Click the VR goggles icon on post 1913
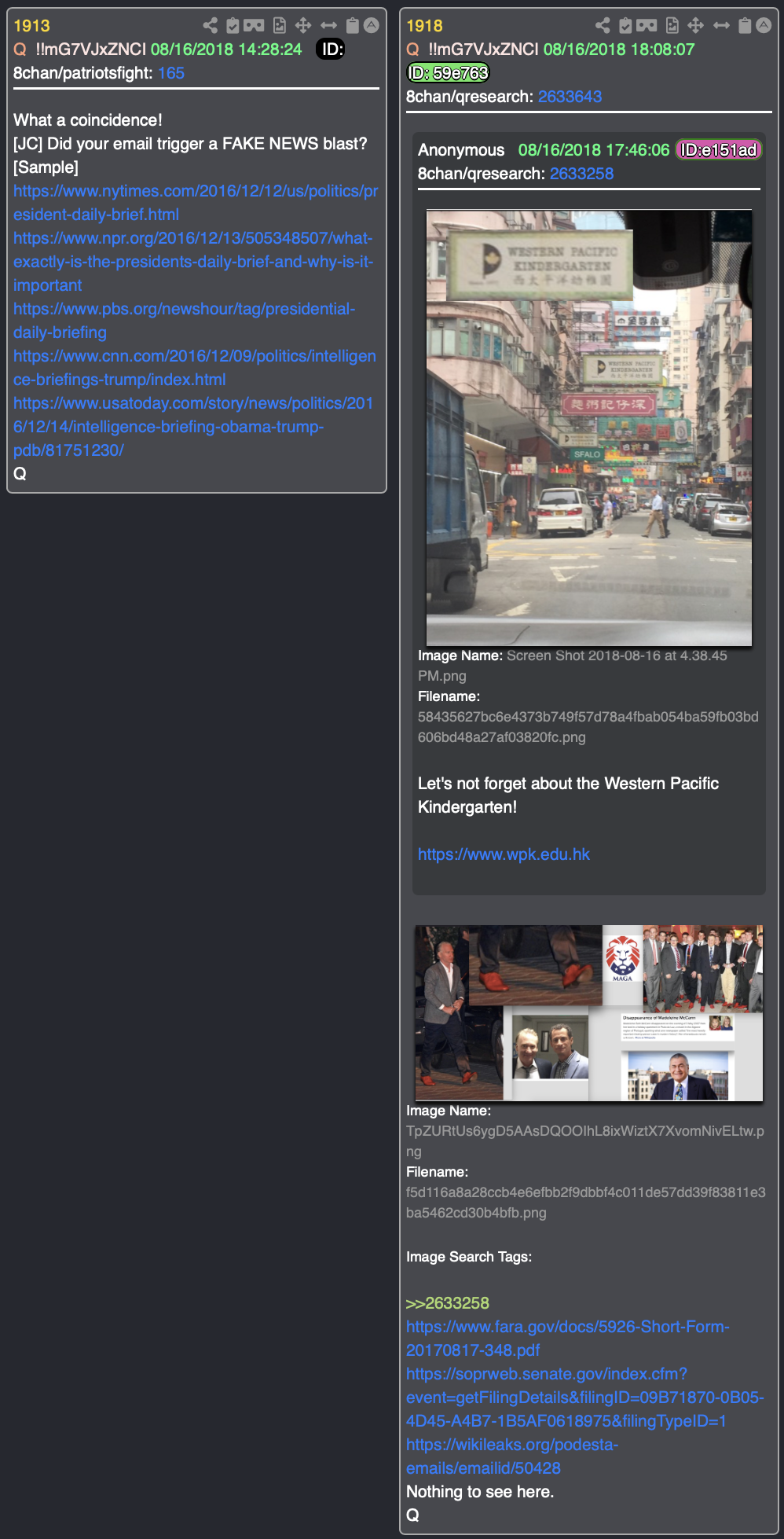The image size is (784, 1539). [254, 25]
